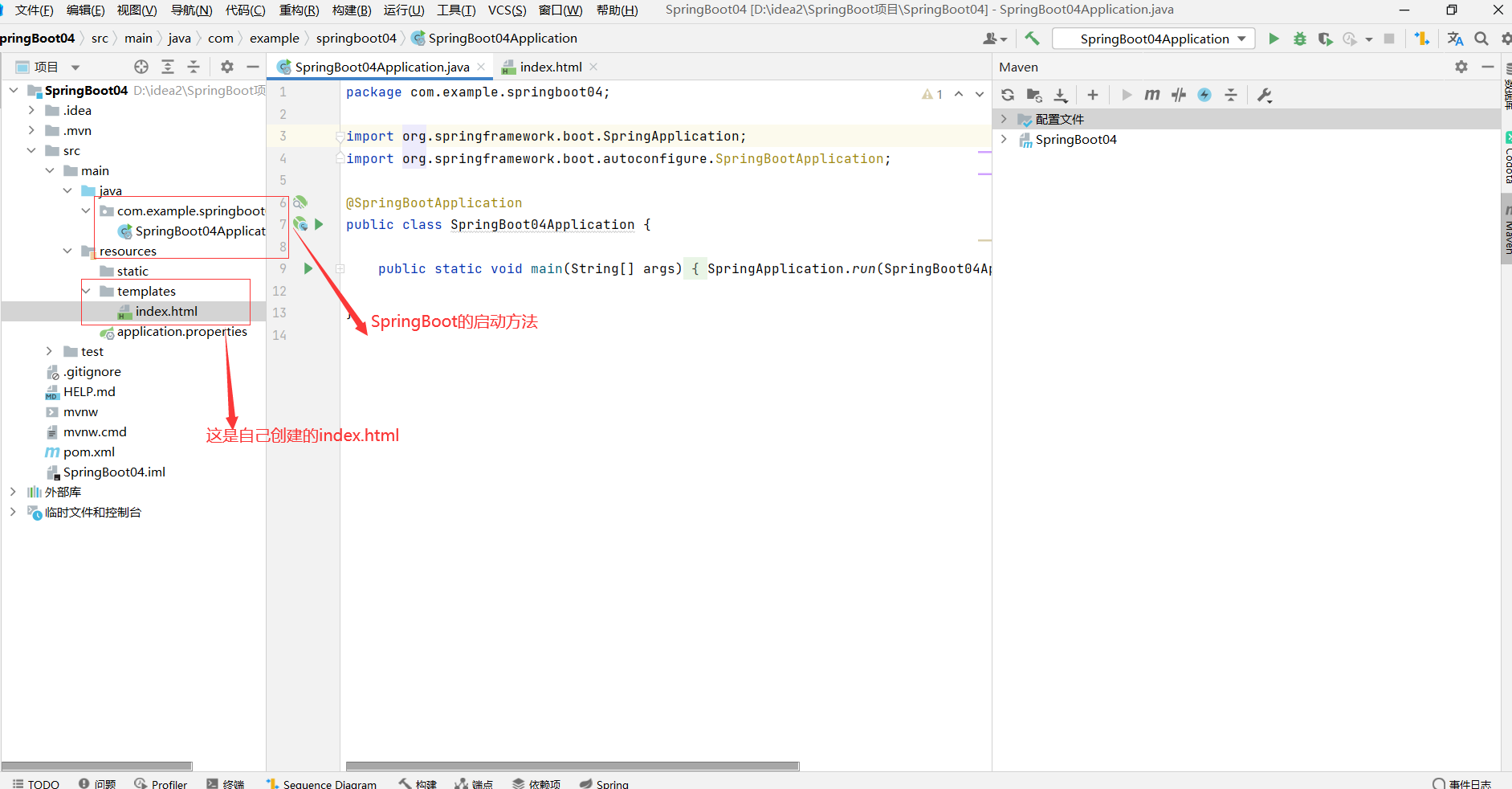Switch to index.html editor tab
Screen dimensions: 1512x789
(550, 67)
